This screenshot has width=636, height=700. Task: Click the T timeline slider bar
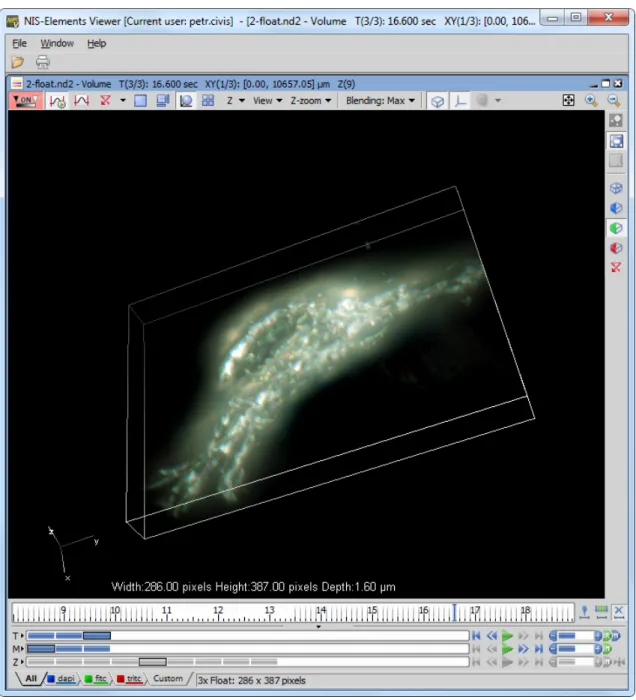[248, 636]
